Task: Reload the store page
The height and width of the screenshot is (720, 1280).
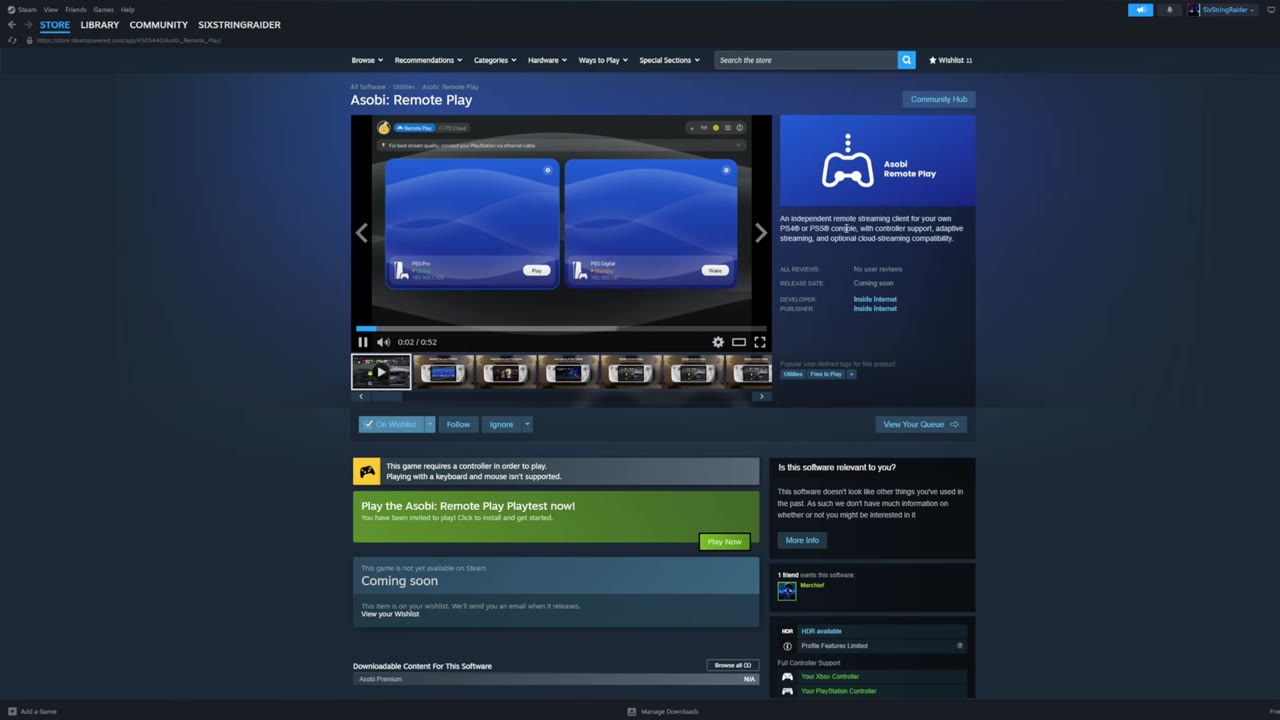Action: coord(12,40)
